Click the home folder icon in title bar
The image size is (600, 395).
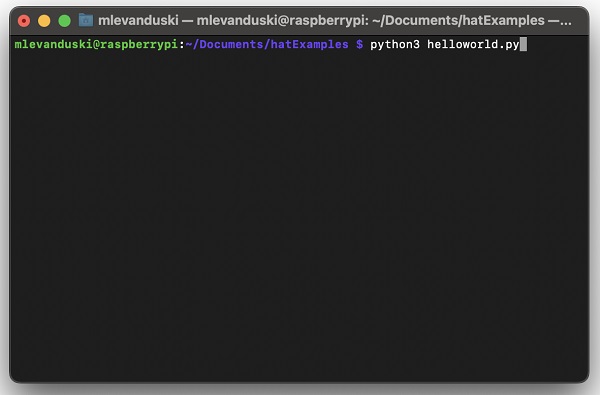[86, 20]
